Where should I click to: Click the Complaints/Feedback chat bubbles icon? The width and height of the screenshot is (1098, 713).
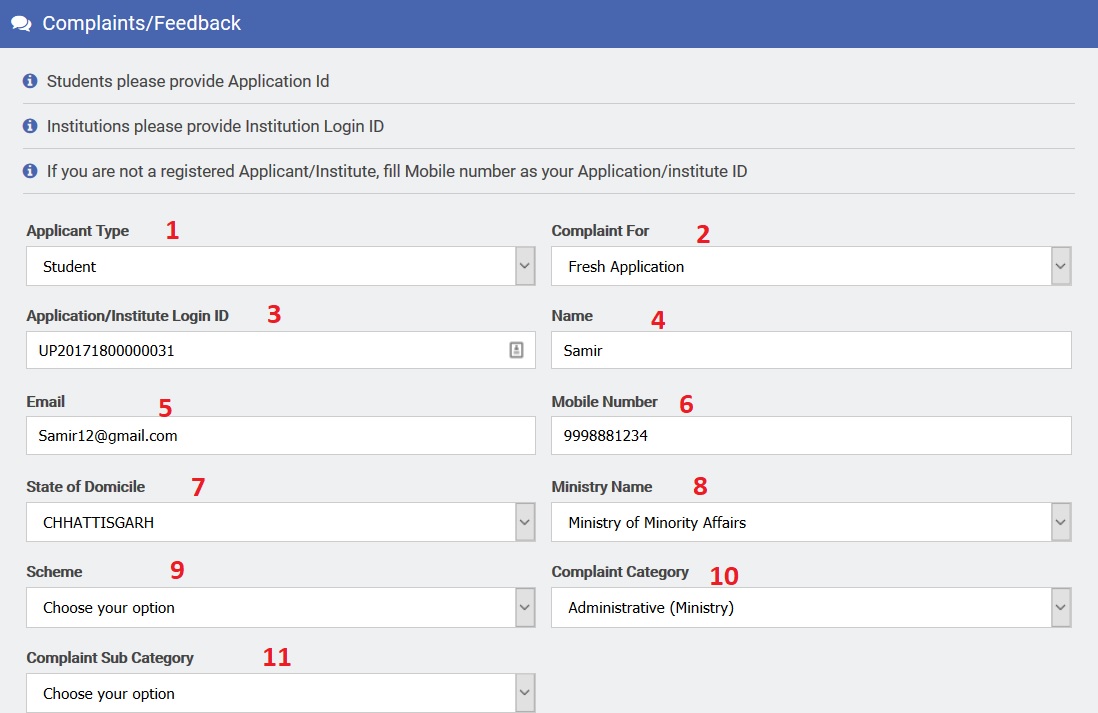21,24
